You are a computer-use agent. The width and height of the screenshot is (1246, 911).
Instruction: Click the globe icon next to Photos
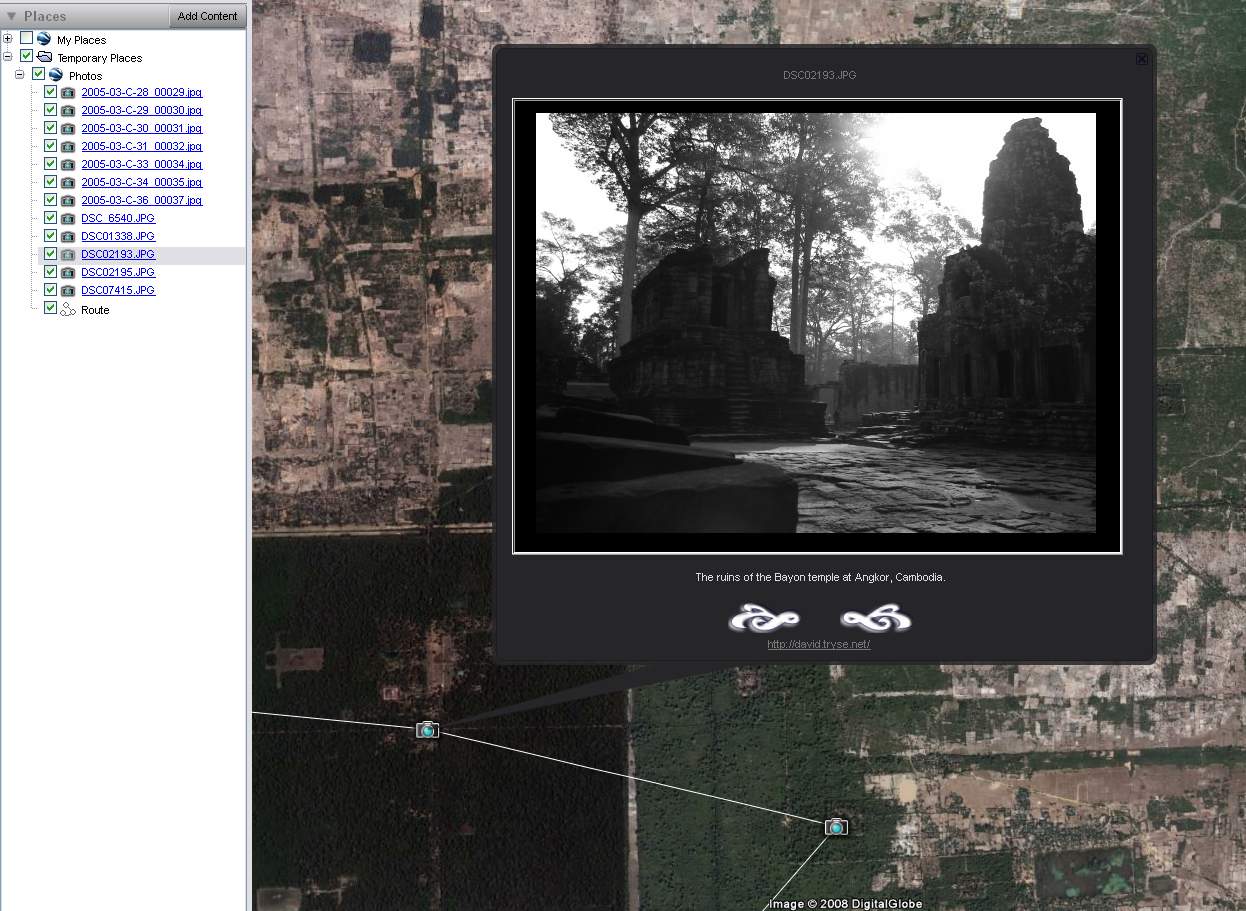tap(56, 75)
